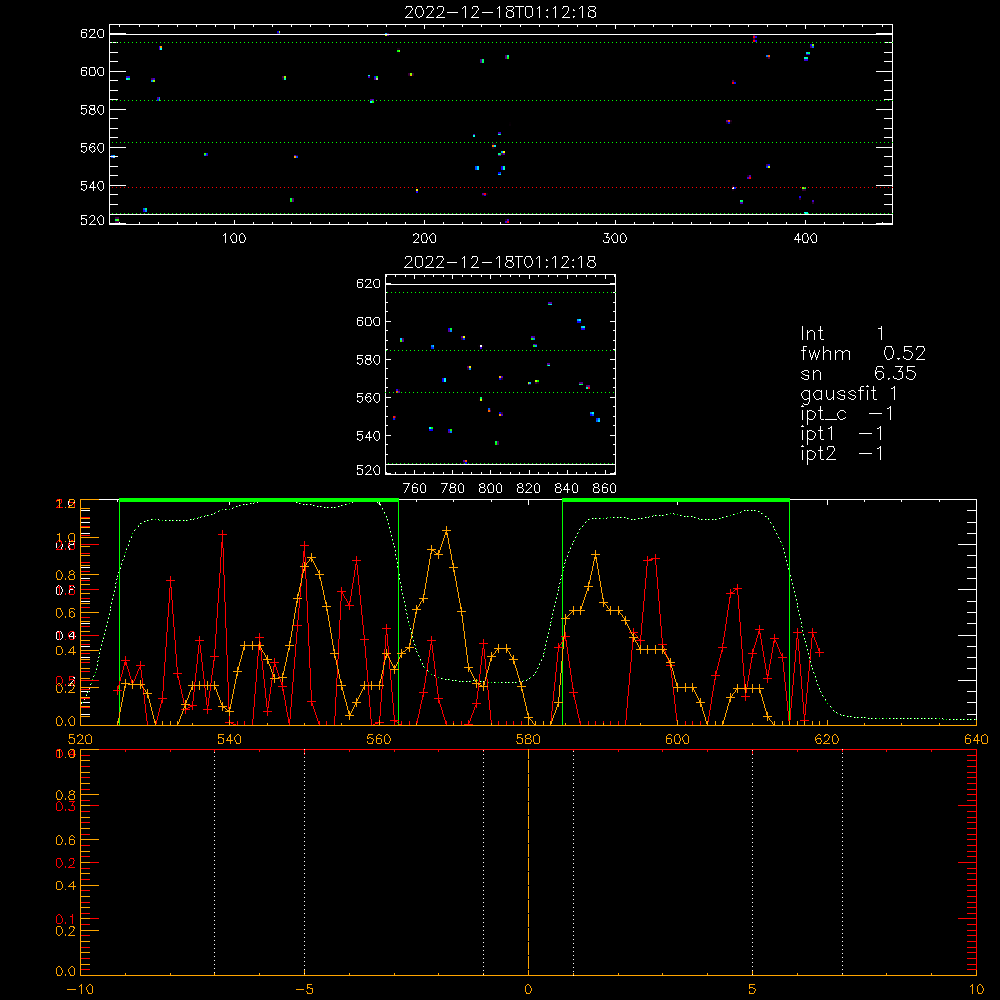Viewport: 1000px width, 1000px height.
Task: Click the thick green bar spanning 585 to 615
Action: coord(676,500)
